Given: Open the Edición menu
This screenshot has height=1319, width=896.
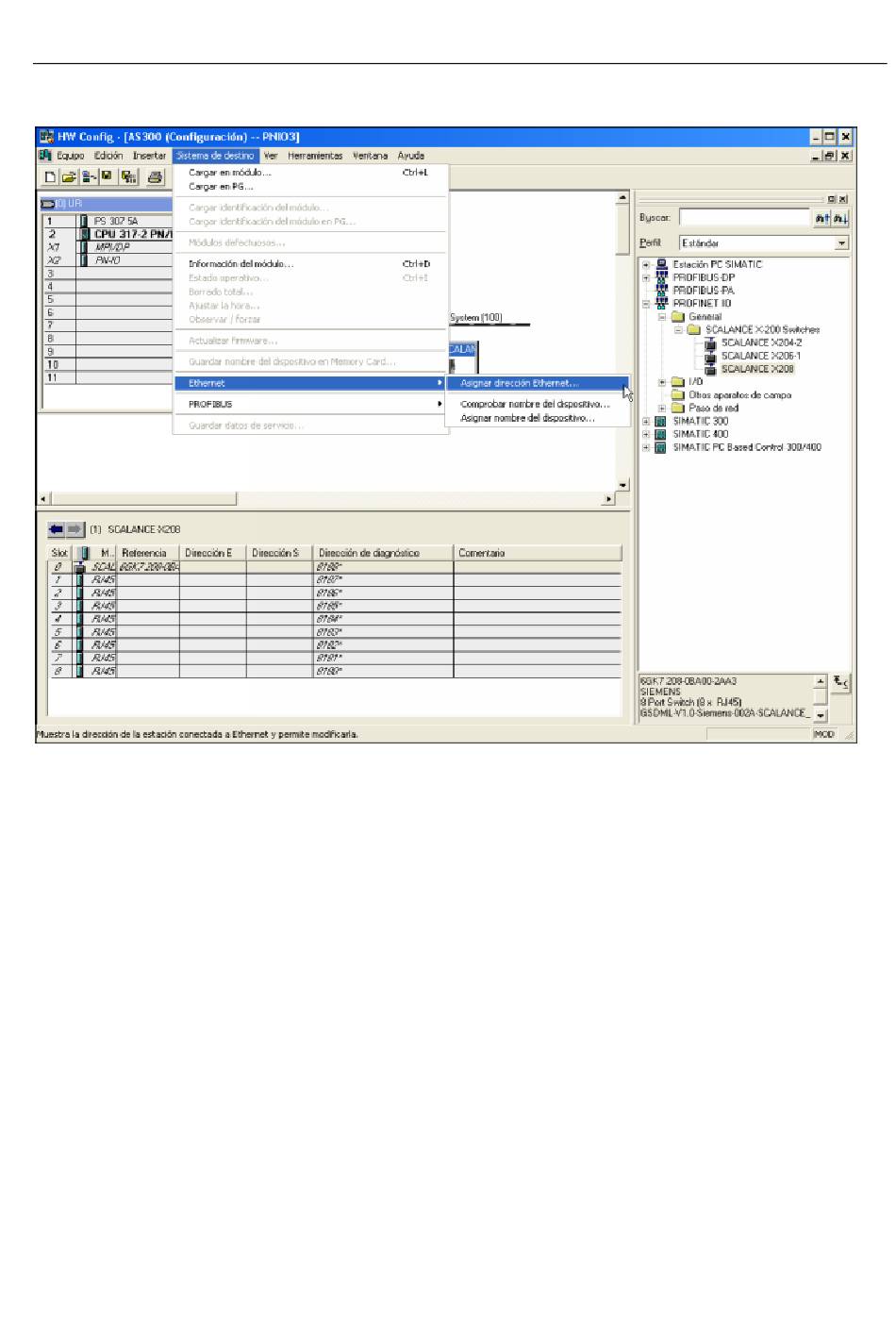Looking at the screenshot, I should pos(108,156).
